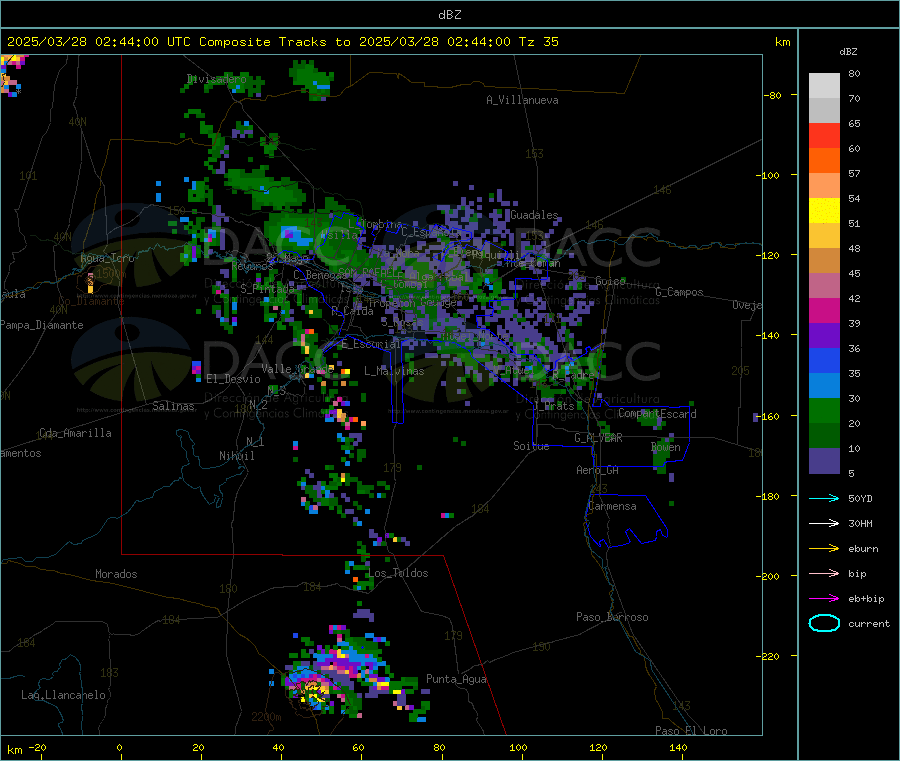Click the Aero_GA location label
This screenshot has height=761, width=900.
(598, 470)
